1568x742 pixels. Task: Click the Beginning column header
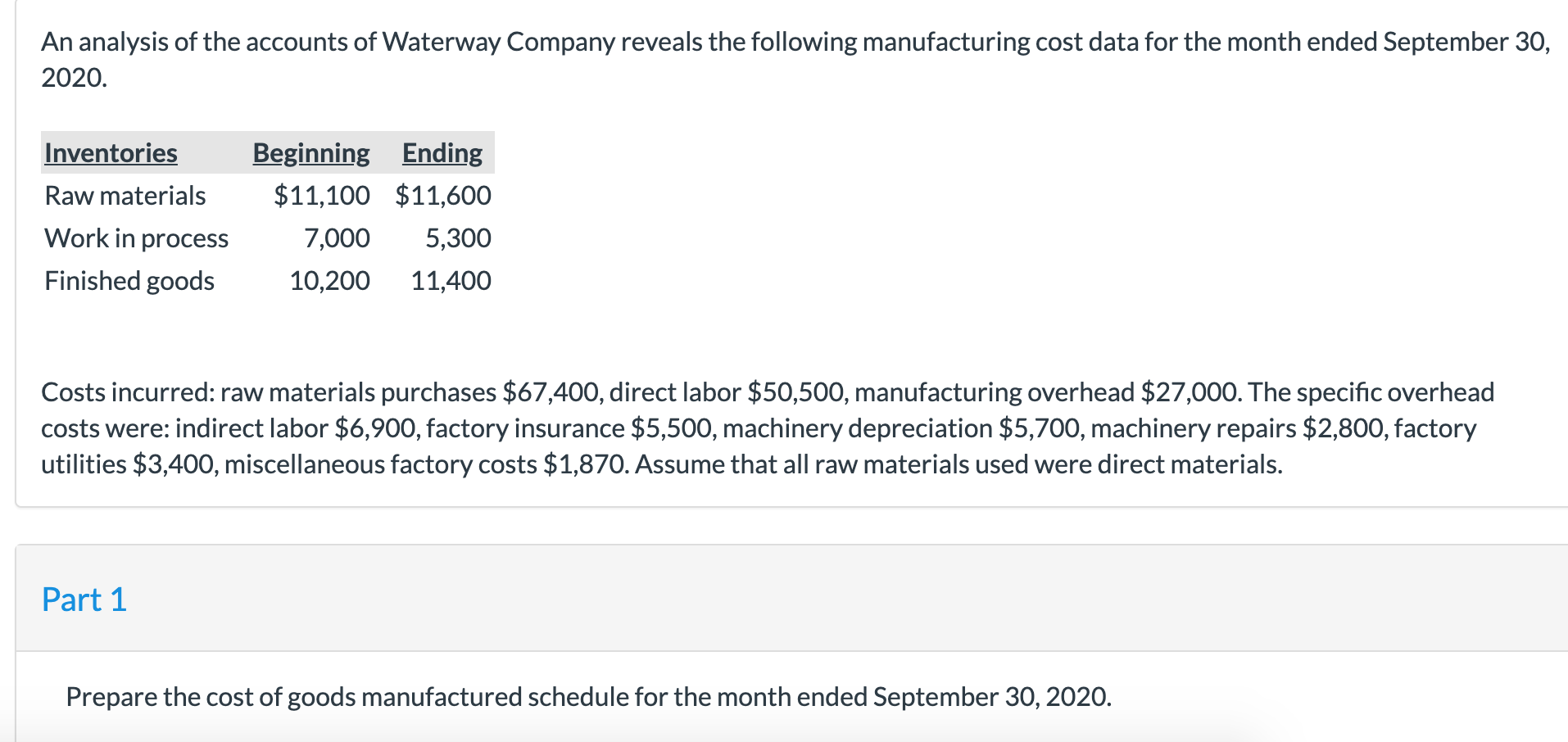click(x=311, y=153)
